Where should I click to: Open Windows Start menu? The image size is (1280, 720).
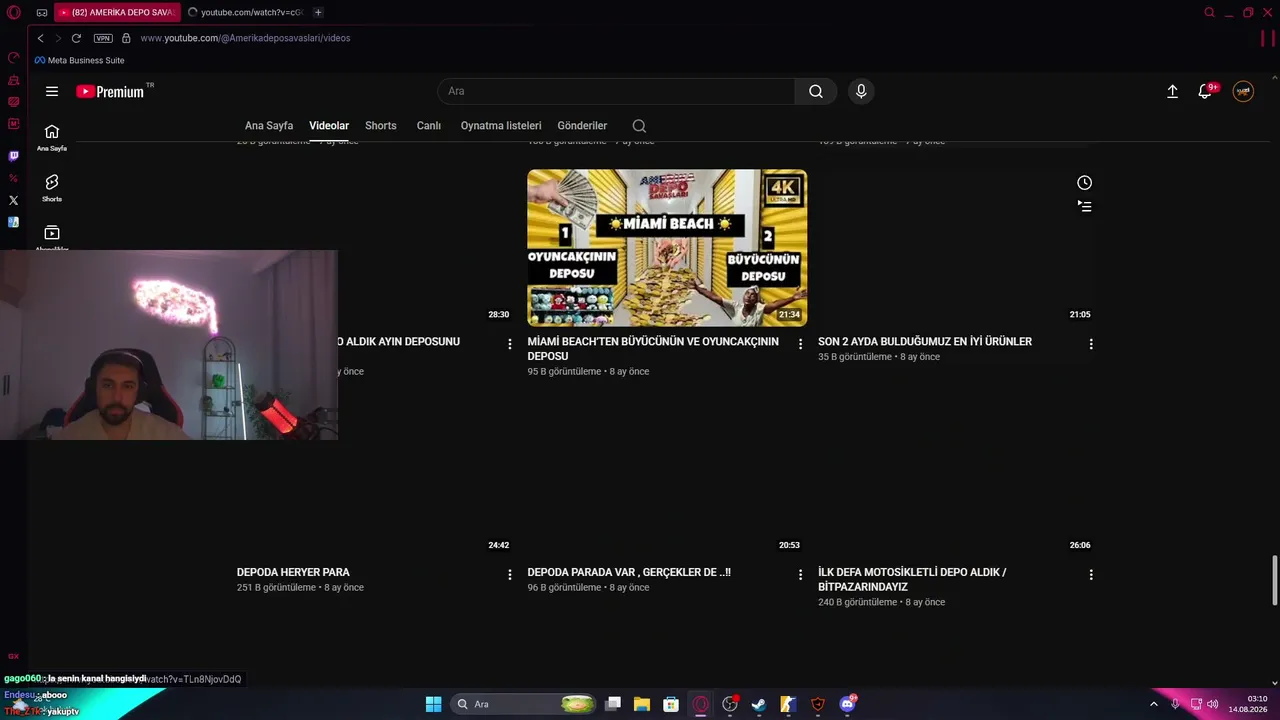tap(433, 704)
